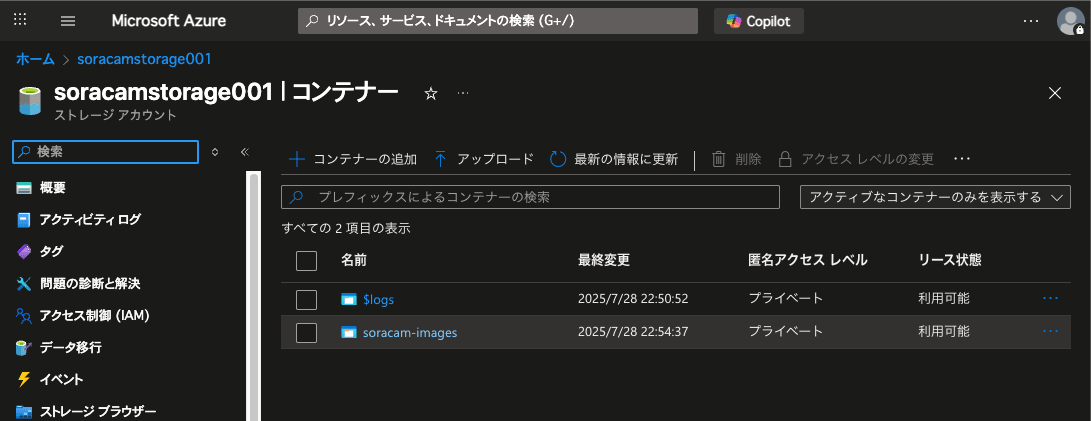Image resolution: width=1091 pixels, height=421 pixels.
Task: Click the date 2025/7/28 22:50:52
Action: (x=633, y=299)
